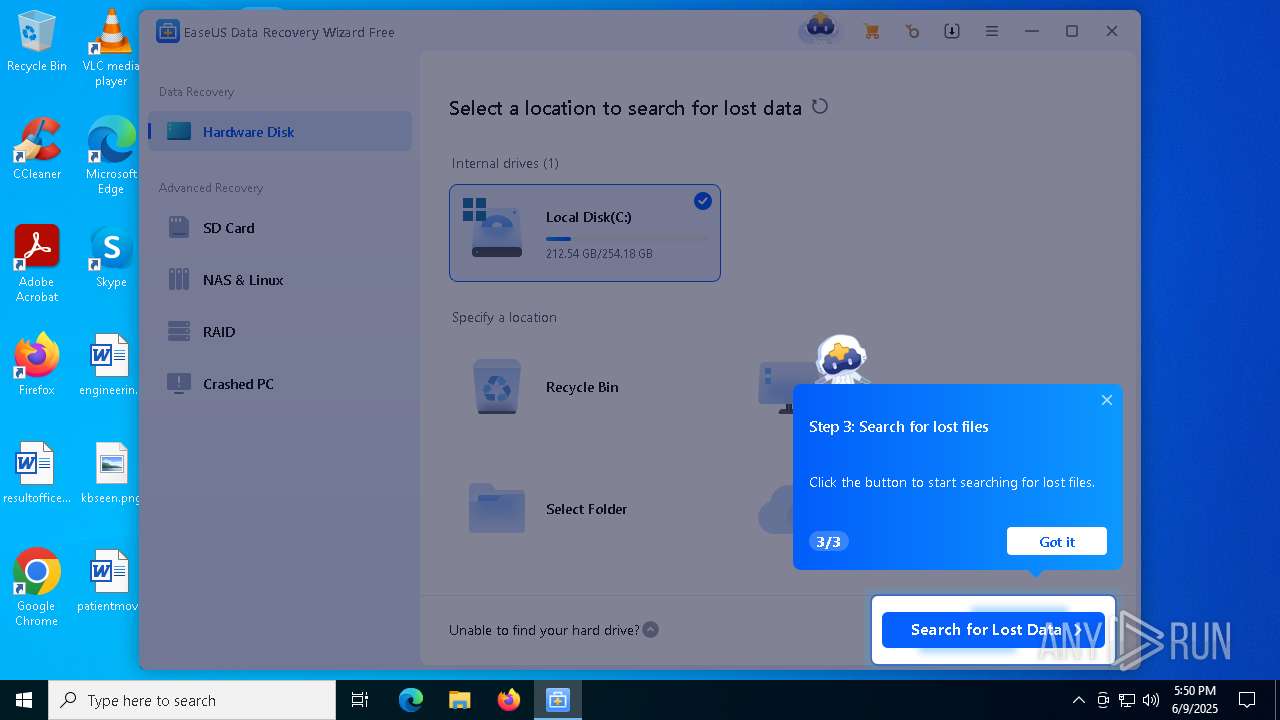Click the key activation icon in title bar
Screen dimensions: 1280x720
point(912,31)
